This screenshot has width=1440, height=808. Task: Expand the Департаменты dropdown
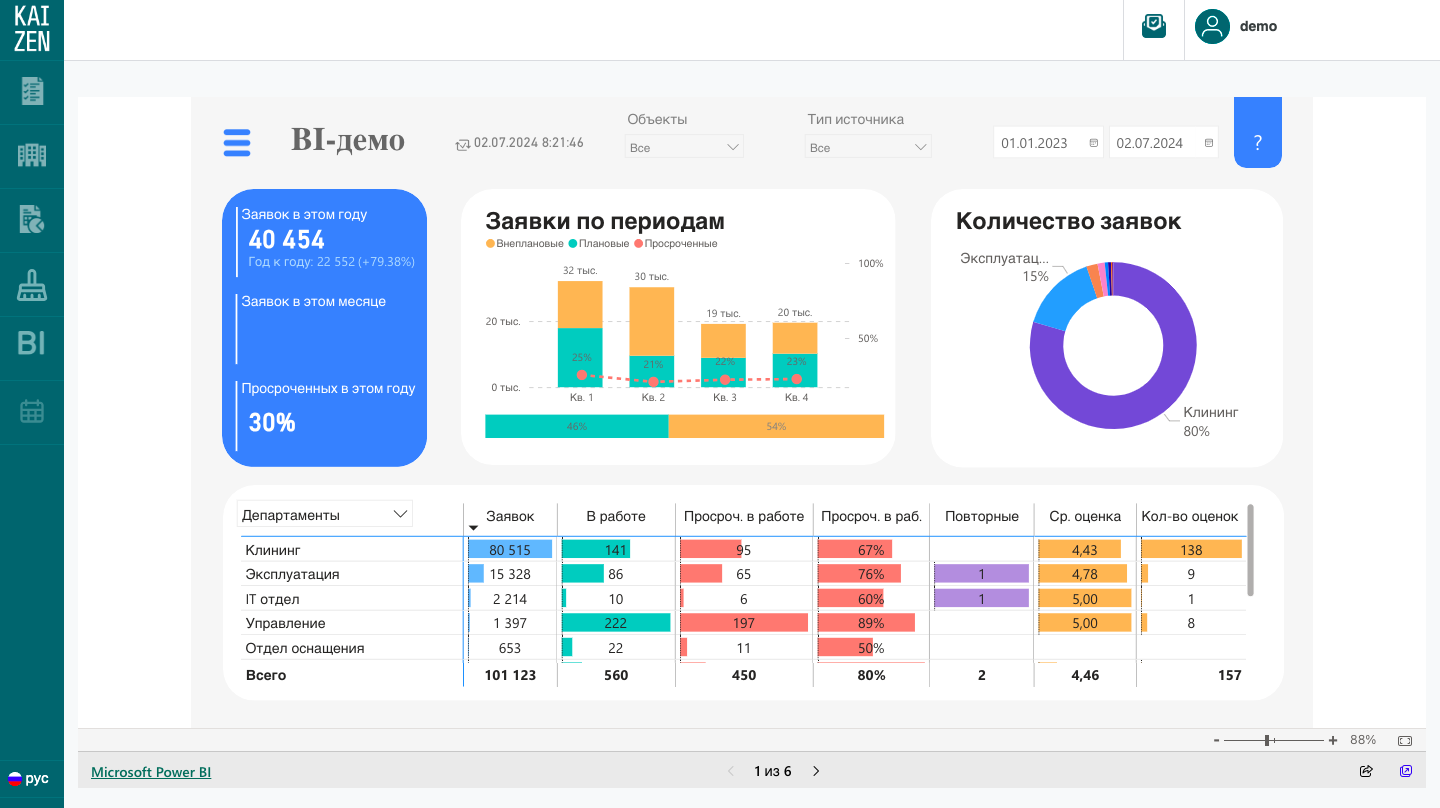(325, 515)
